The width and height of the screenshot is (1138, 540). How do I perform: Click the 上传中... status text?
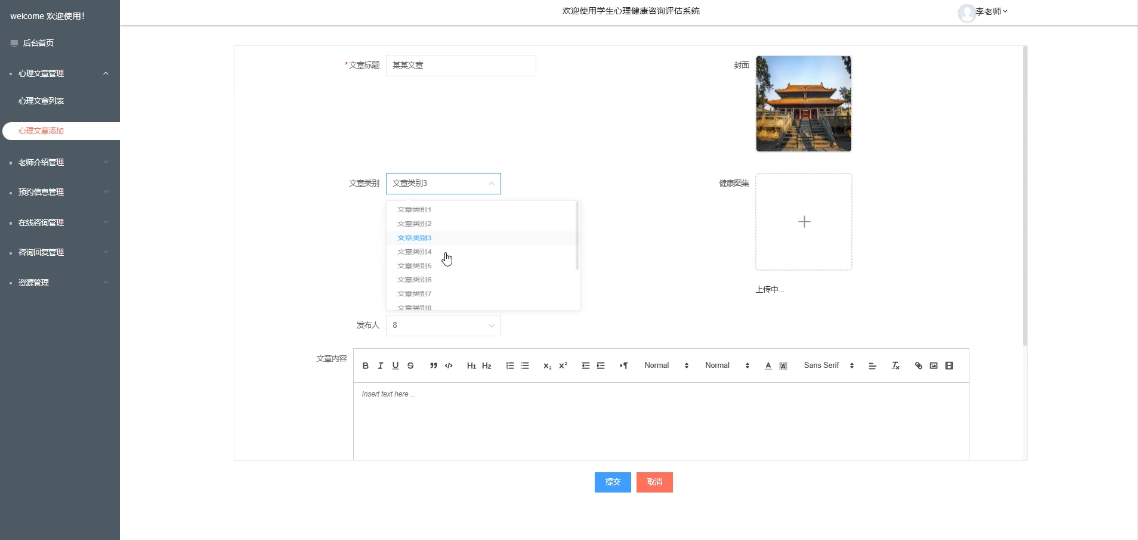[769, 290]
